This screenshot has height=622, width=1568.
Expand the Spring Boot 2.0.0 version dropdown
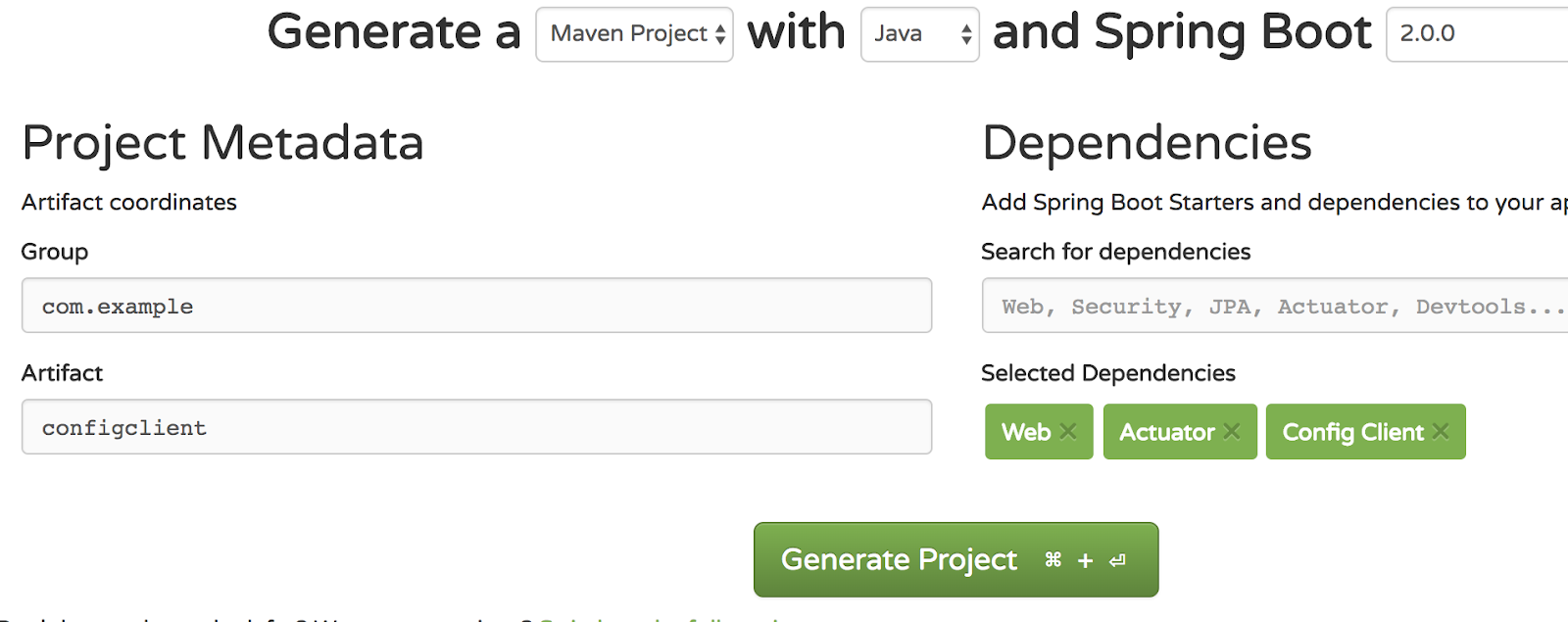tap(1476, 34)
